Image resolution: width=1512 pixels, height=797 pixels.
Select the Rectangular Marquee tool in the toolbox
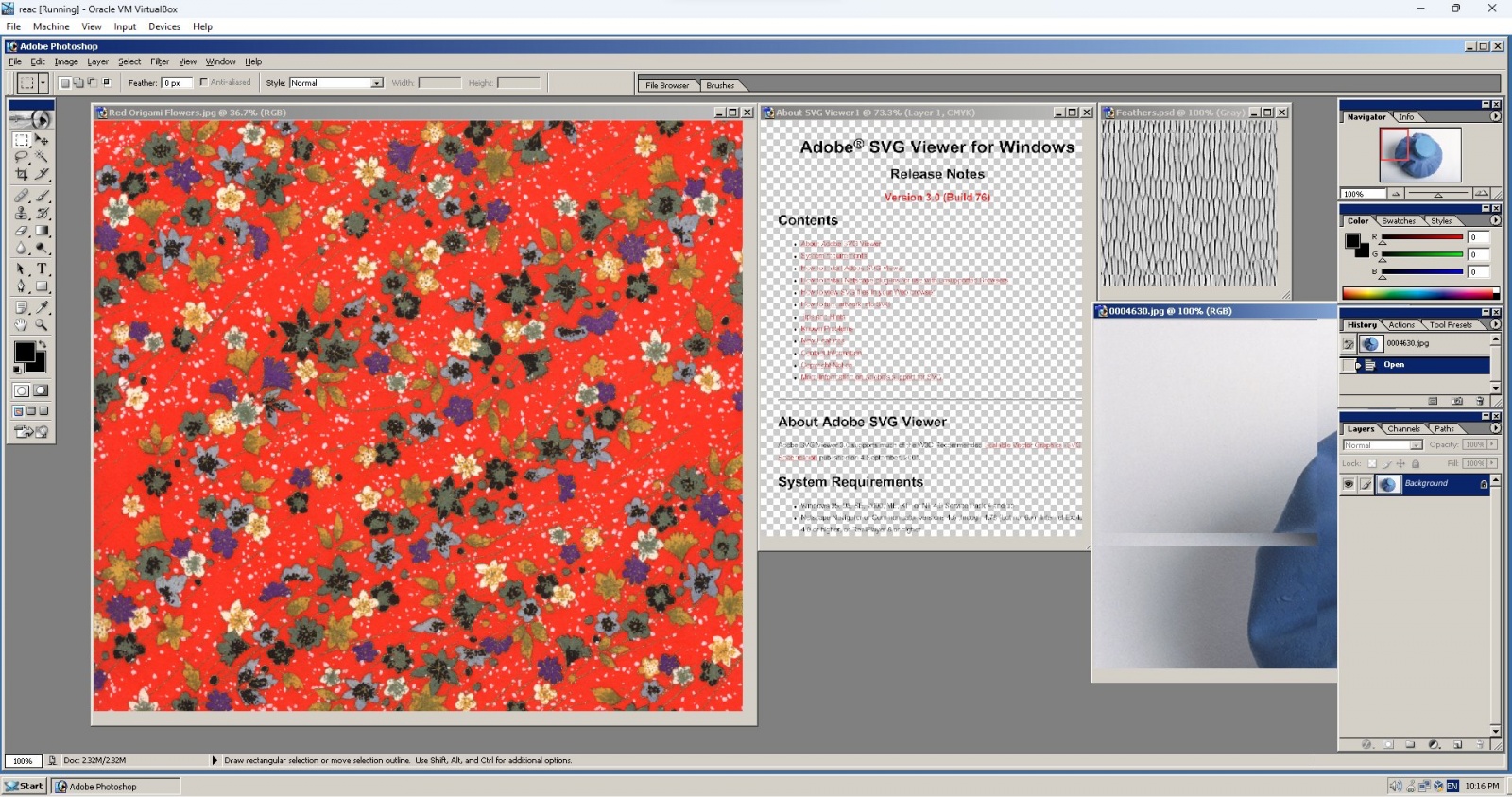click(x=22, y=140)
